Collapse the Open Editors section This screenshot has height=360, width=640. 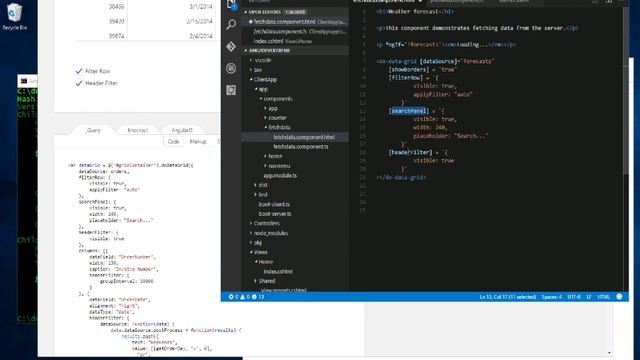click(295, 12)
